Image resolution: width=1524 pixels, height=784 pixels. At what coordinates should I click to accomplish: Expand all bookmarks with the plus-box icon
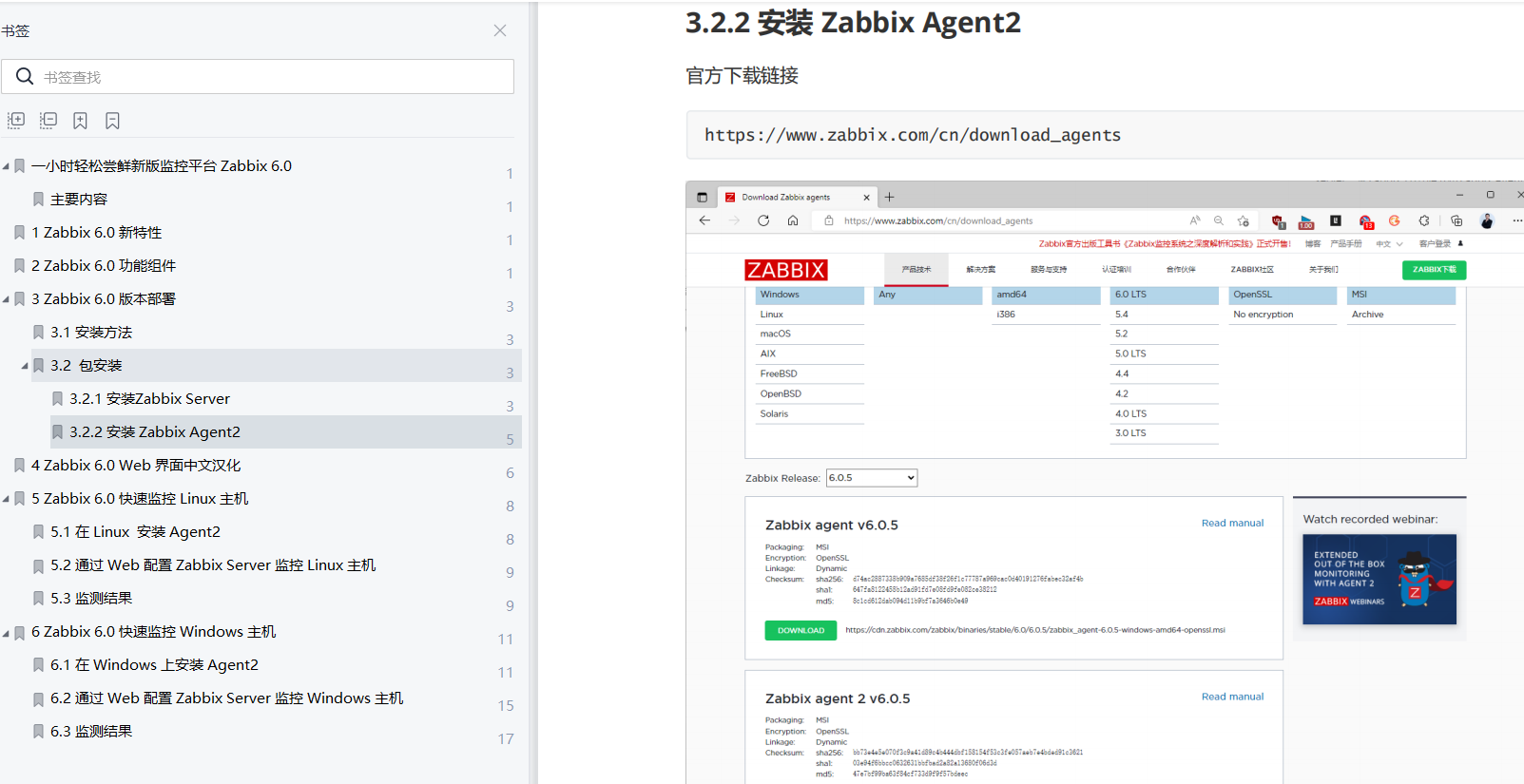pyautogui.click(x=16, y=121)
